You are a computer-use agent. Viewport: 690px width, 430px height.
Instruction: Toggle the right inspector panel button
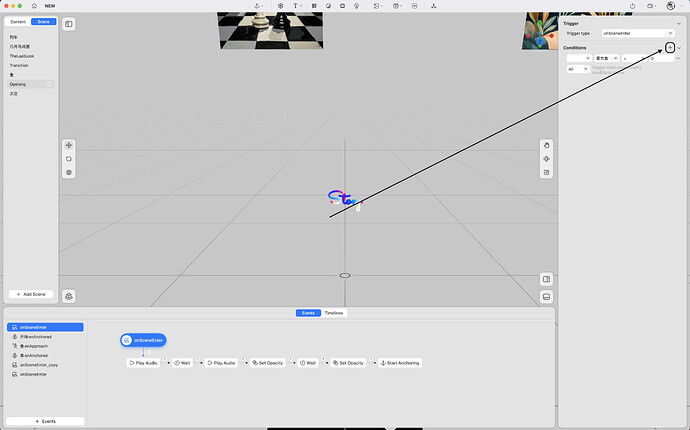547,279
